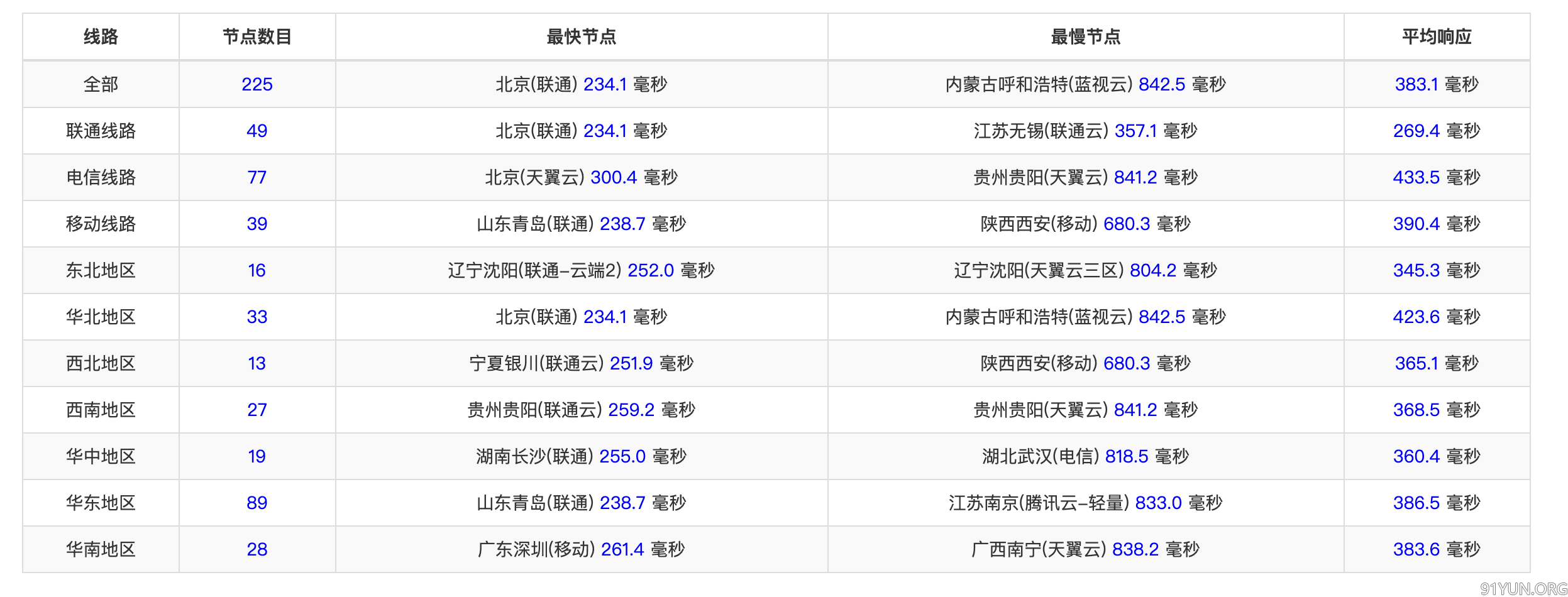Click 湖南长沙(联通) 255.0 毫秒 cell
The image size is (1568, 597).
pos(582,456)
